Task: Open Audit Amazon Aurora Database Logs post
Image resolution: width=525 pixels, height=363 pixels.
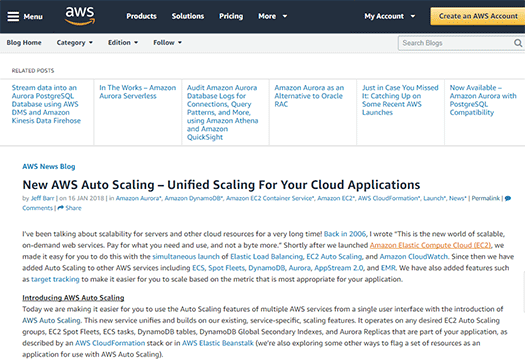Action: tap(223, 112)
